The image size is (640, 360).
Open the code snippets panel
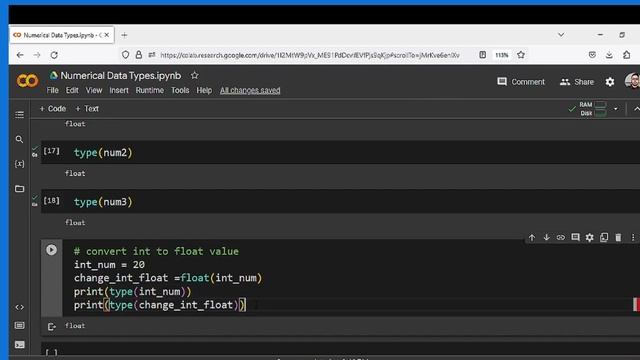19,307
